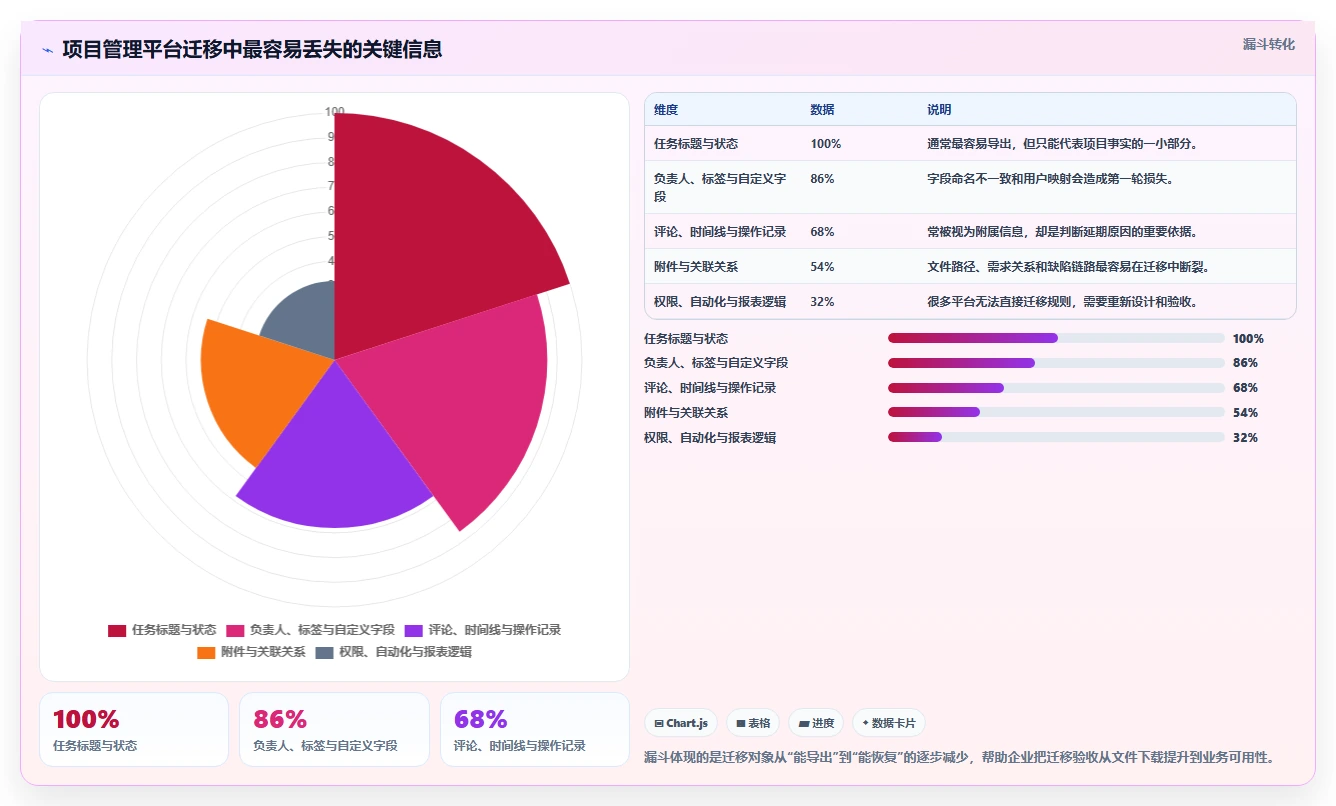Viewport: 1336px width, 806px height.
Task: Toggle 附件与关联关系 legend item
Action: coord(251,652)
